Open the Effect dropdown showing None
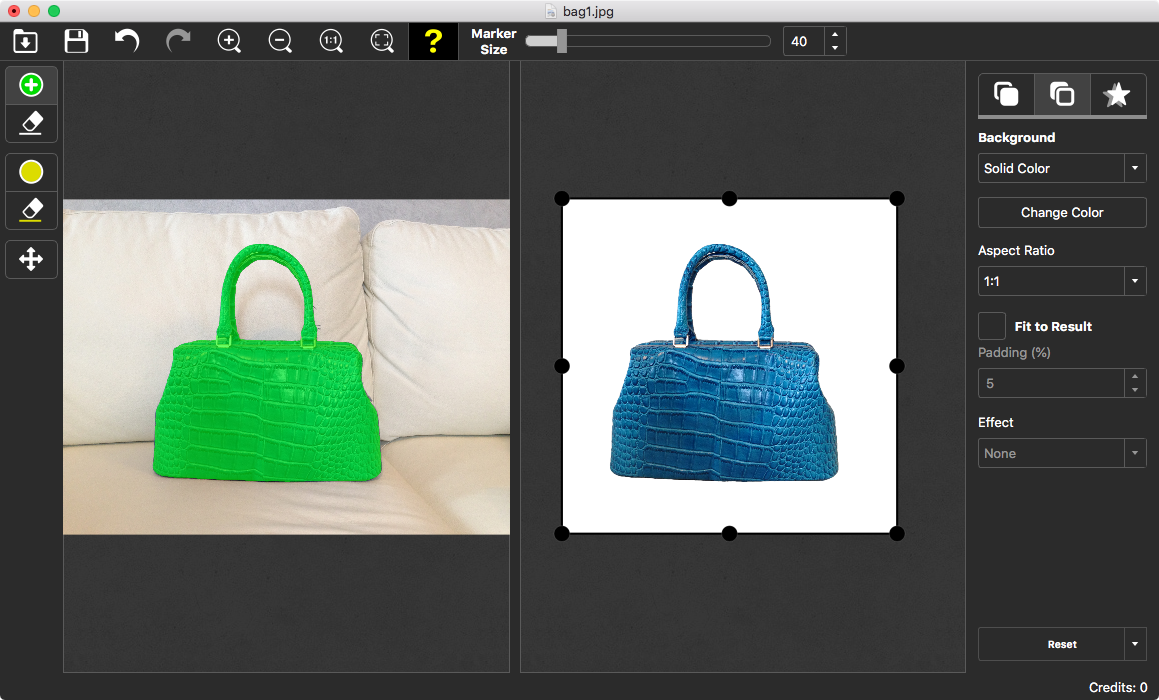 tap(1061, 453)
